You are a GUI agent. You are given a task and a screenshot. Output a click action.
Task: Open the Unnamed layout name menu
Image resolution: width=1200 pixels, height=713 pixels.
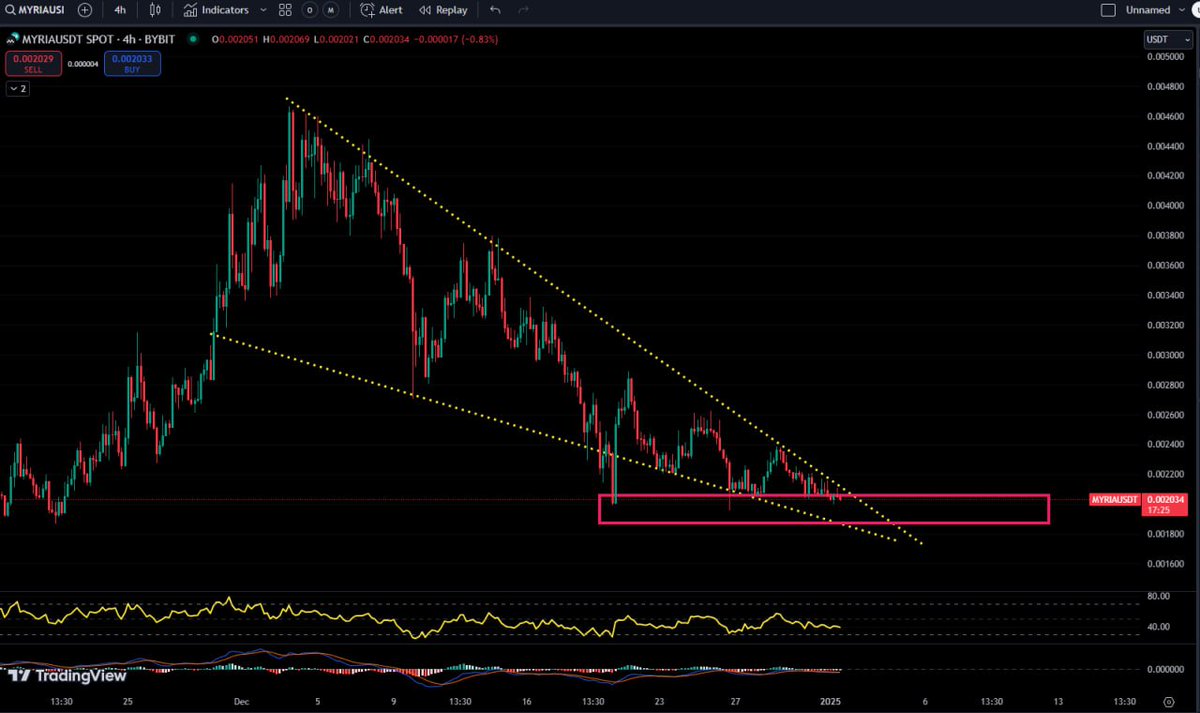coord(1147,10)
